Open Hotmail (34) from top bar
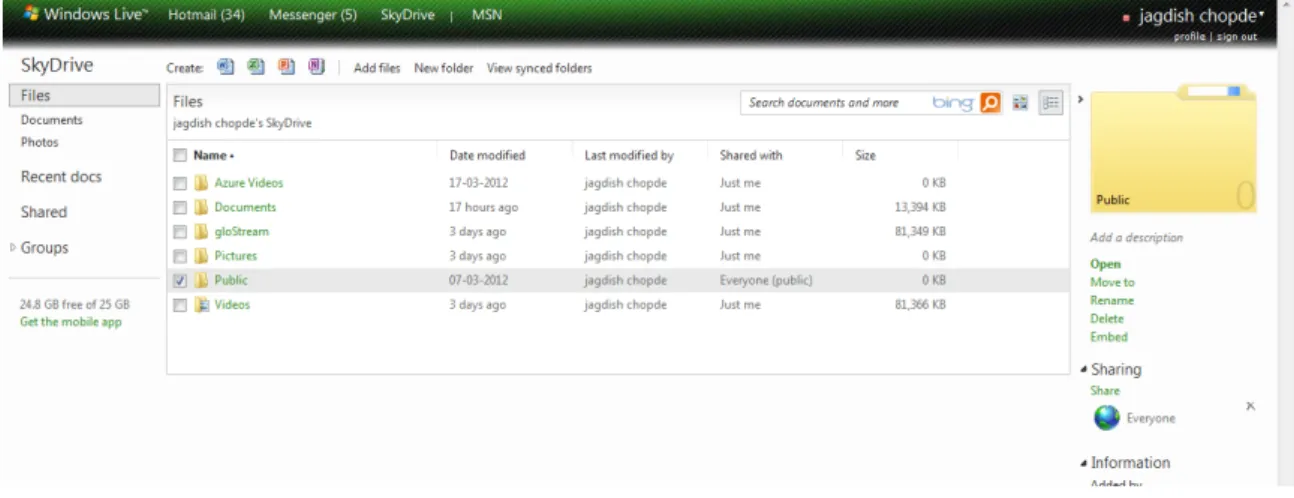 tap(206, 15)
